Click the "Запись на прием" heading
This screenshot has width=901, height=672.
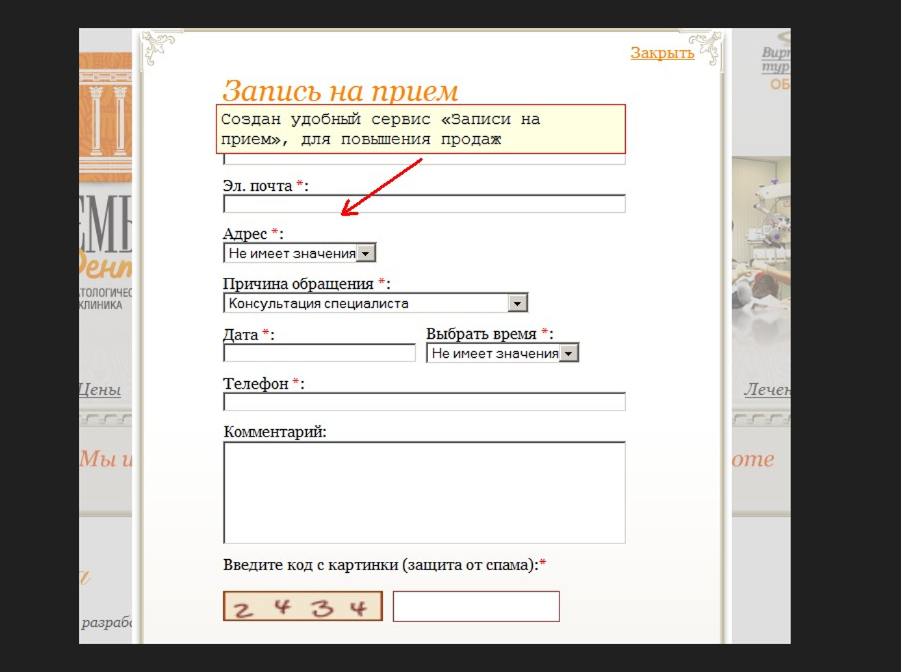(x=341, y=89)
